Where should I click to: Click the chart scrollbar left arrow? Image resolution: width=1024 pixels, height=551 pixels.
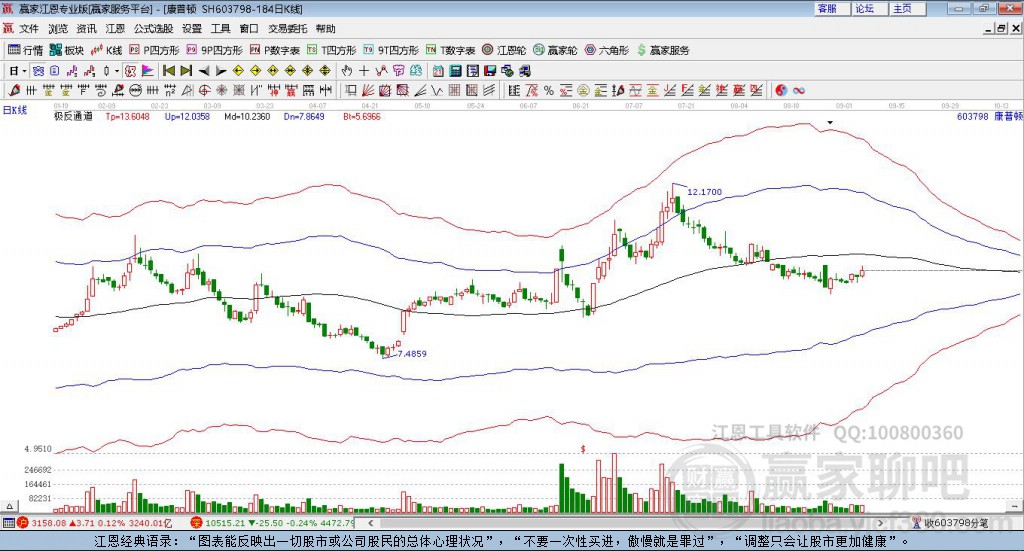click(370, 523)
